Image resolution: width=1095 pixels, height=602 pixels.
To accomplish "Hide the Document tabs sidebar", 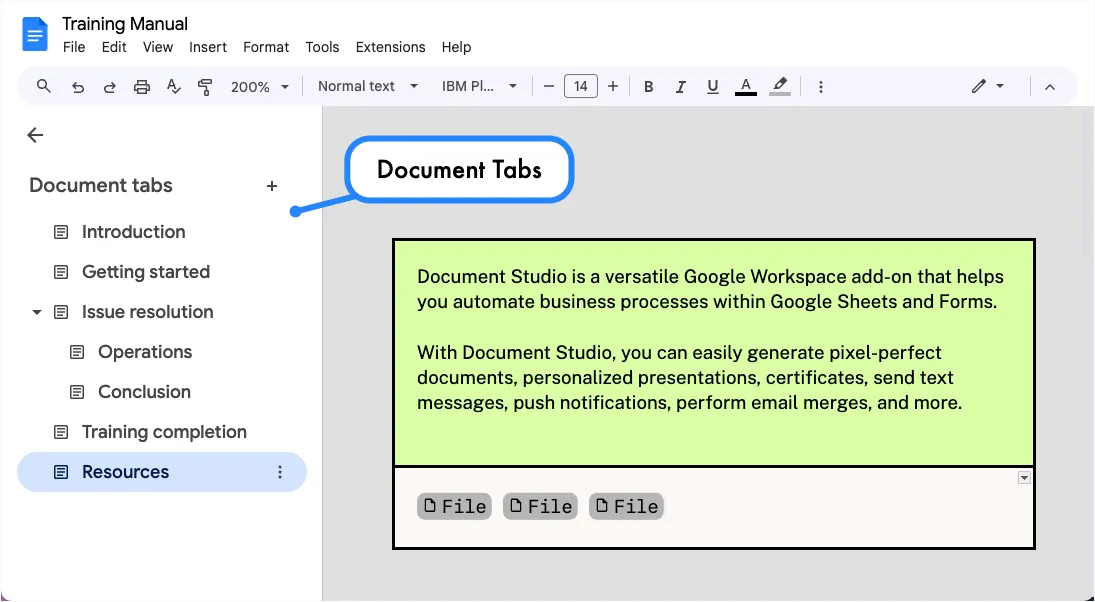I will [x=35, y=134].
